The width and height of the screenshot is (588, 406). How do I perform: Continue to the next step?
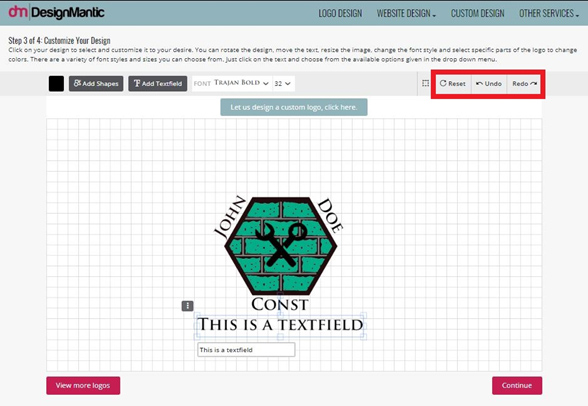pos(517,385)
